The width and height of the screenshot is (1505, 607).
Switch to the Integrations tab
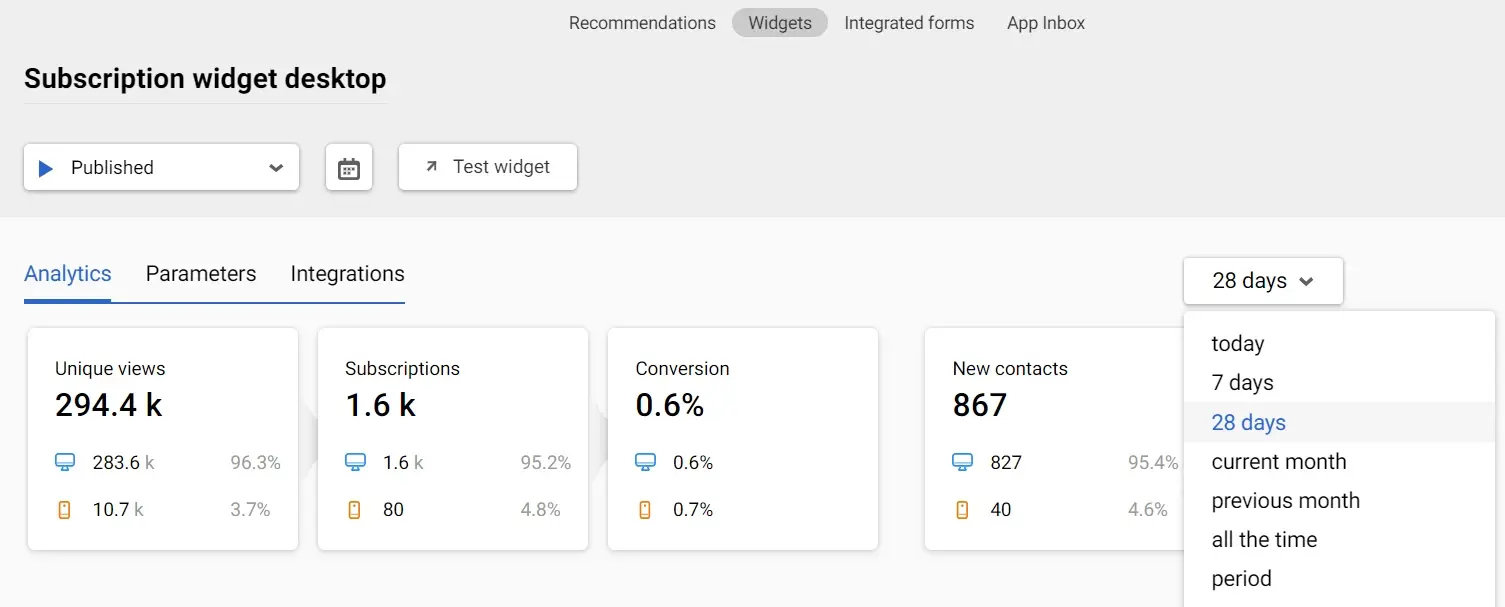pyautogui.click(x=347, y=273)
